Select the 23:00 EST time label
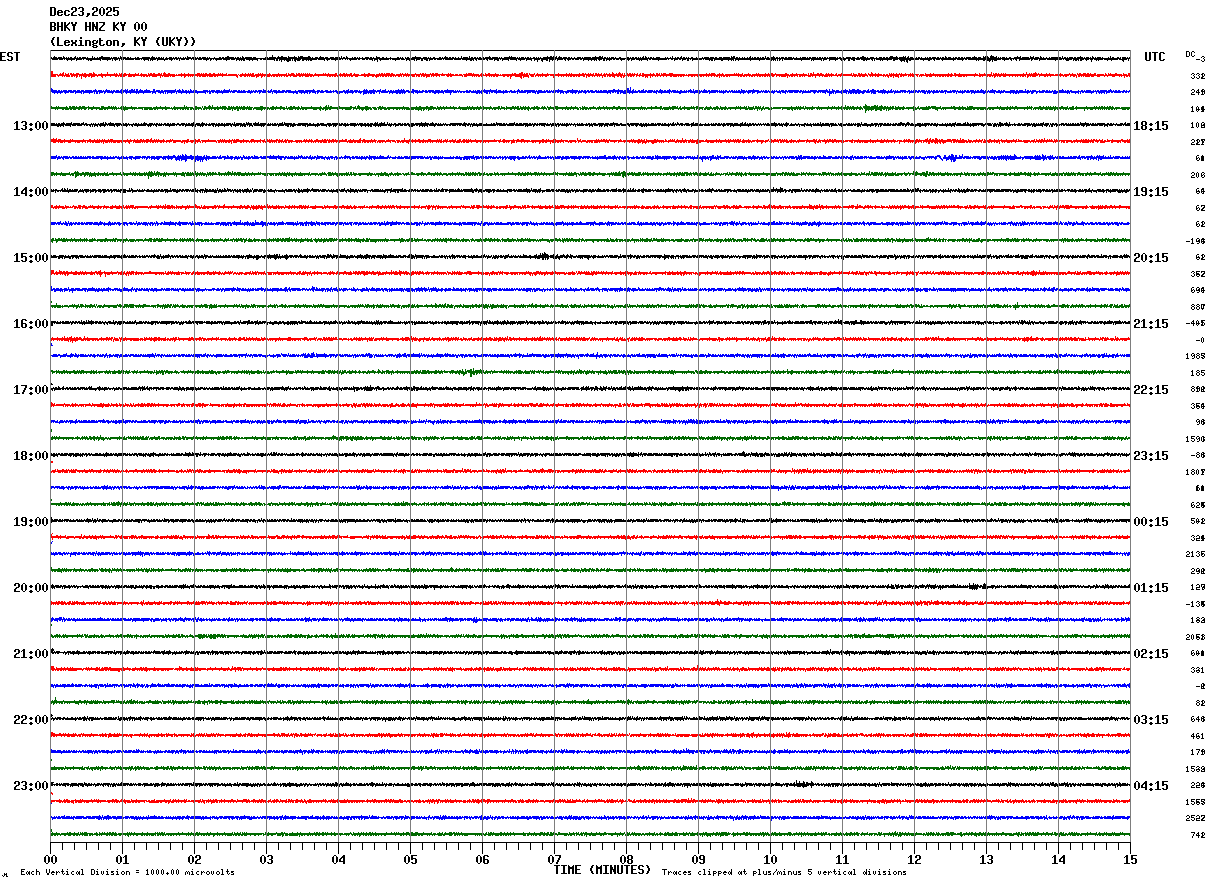The height and width of the screenshot is (886, 1210). (31, 786)
